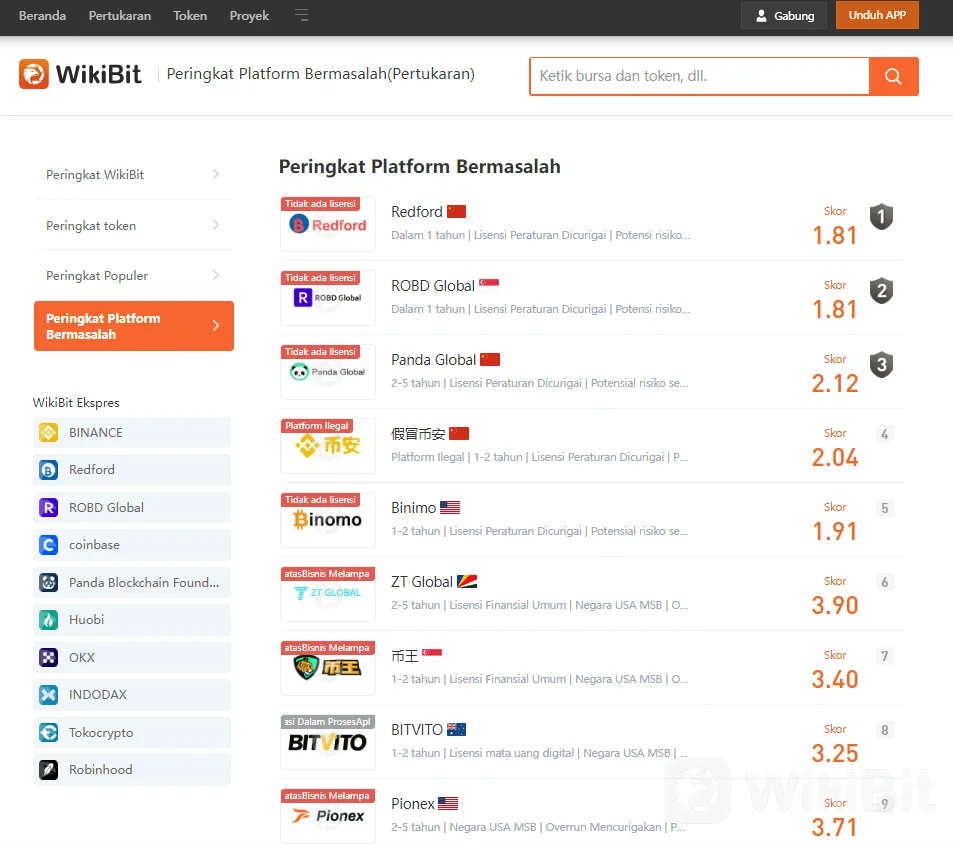Click the Unduh APP button
The height and width of the screenshot is (846, 953).
(877, 15)
